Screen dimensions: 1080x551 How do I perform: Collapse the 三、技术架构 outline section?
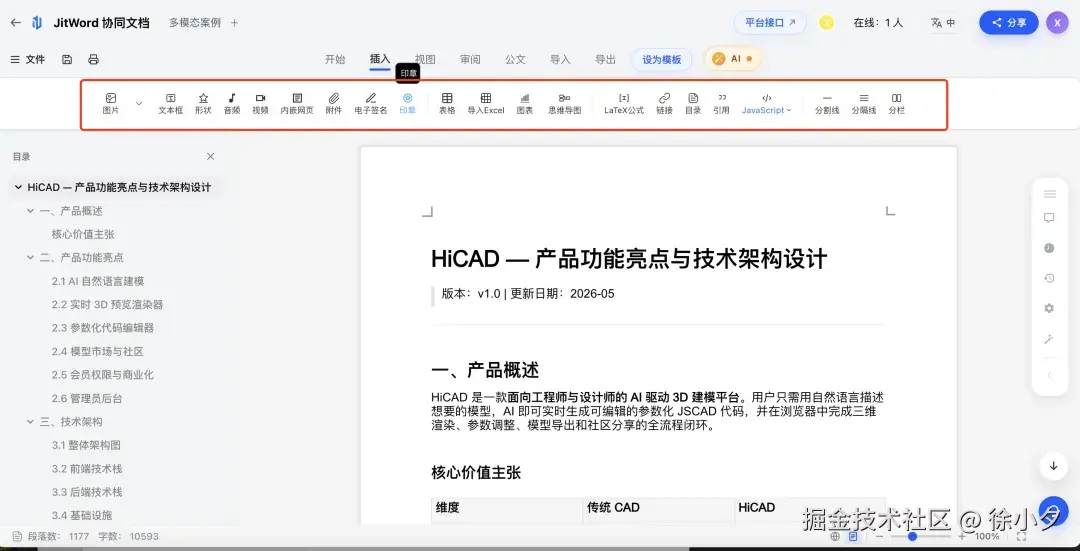pos(30,422)
